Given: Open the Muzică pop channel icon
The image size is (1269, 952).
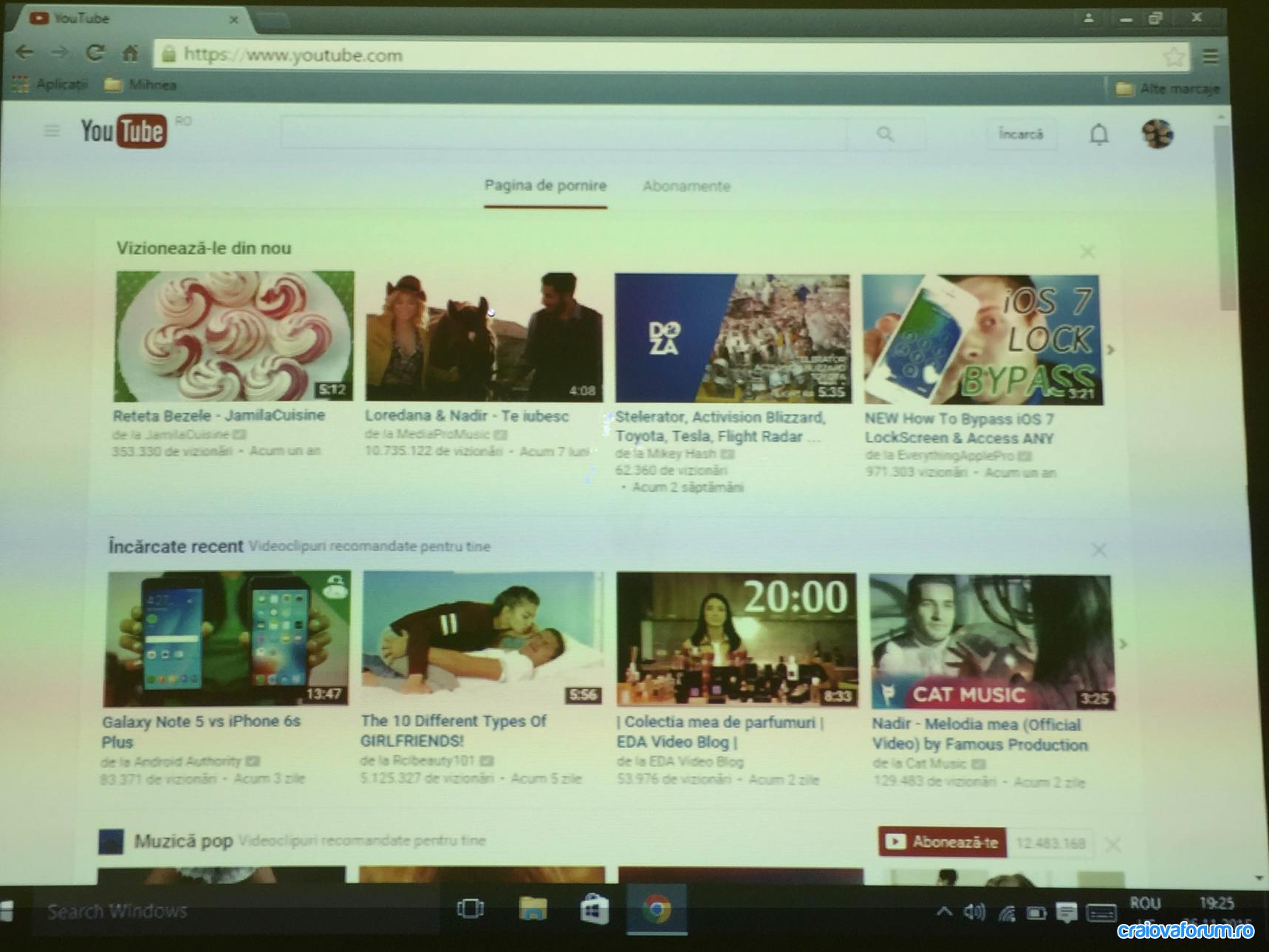Looking at the screenshot, I should [111, 841].
